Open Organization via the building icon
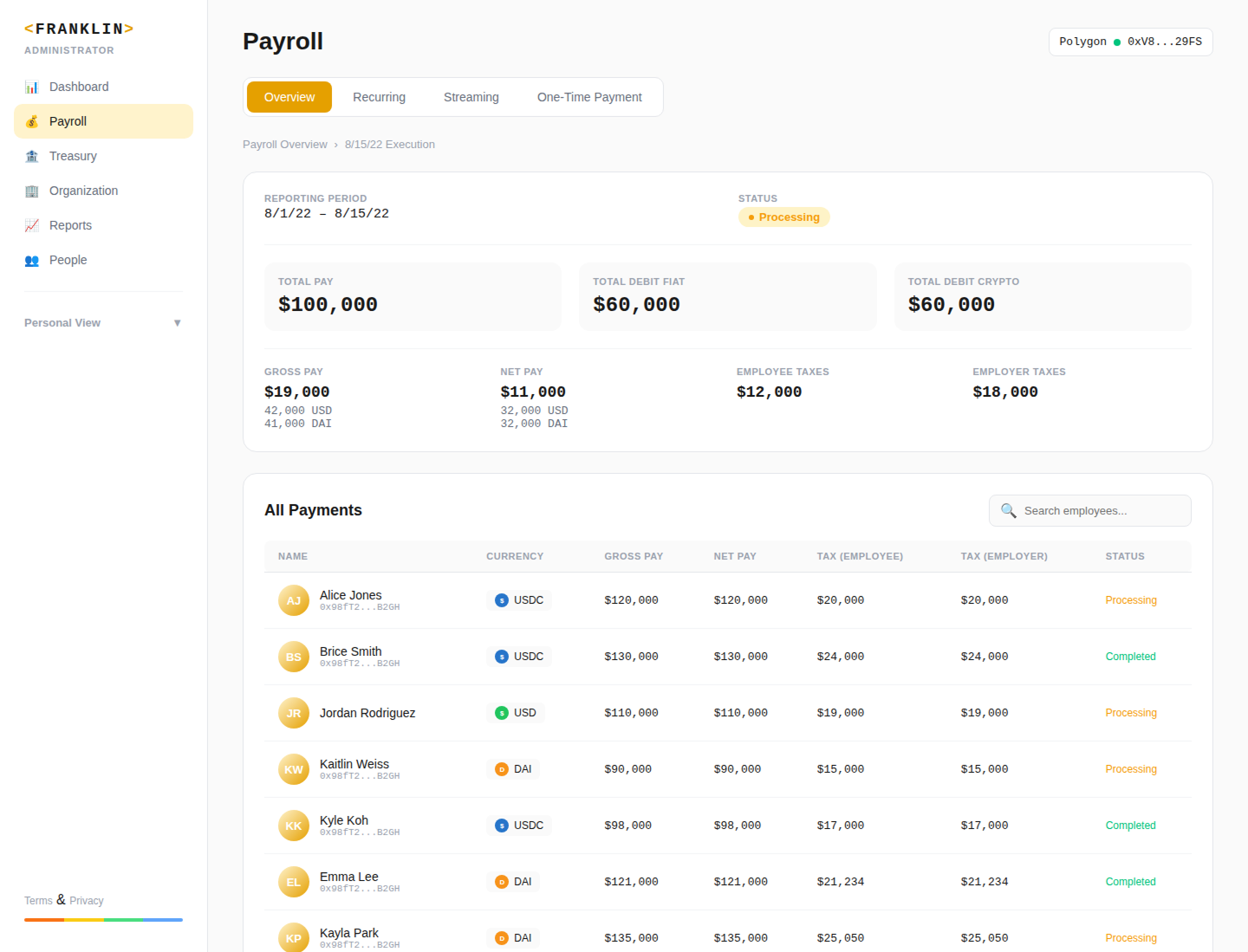Image resolution: width=1248 pixels, height=952 pixels. (x=32, y=191)
